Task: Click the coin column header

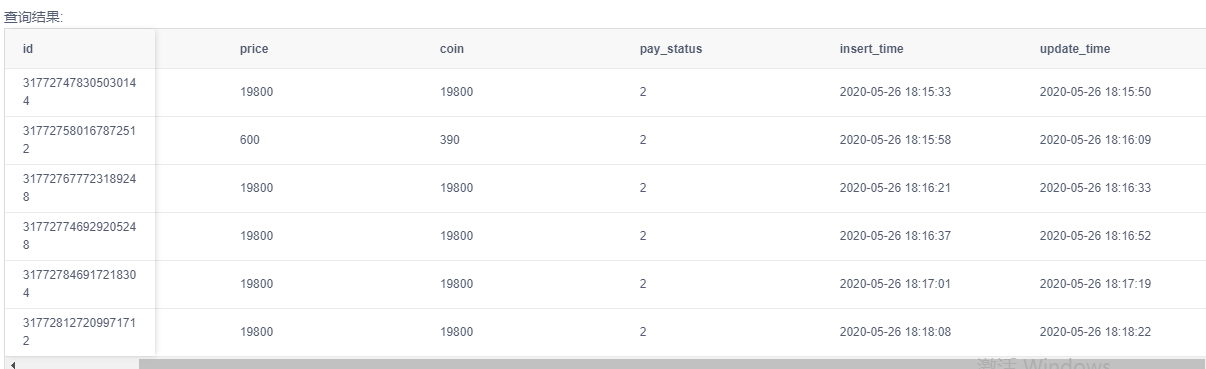Action: click(x=452, y=49)
